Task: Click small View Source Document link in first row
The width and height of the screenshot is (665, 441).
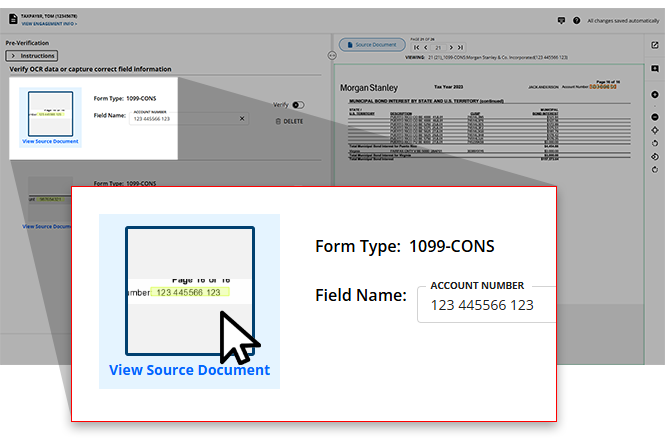Action: tap(50, 141)
